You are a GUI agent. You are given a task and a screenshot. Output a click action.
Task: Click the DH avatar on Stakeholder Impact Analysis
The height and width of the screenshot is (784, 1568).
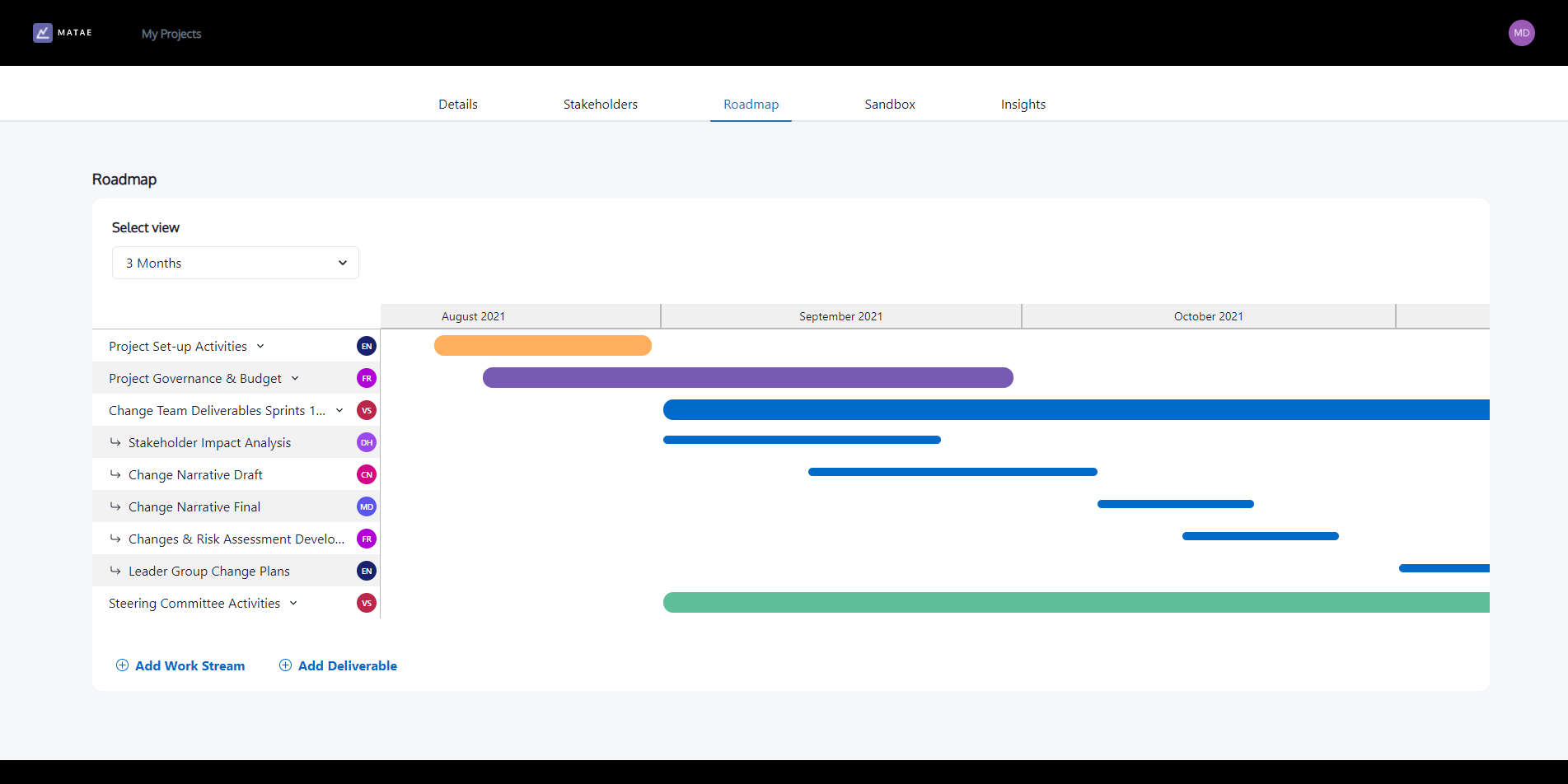366,441
